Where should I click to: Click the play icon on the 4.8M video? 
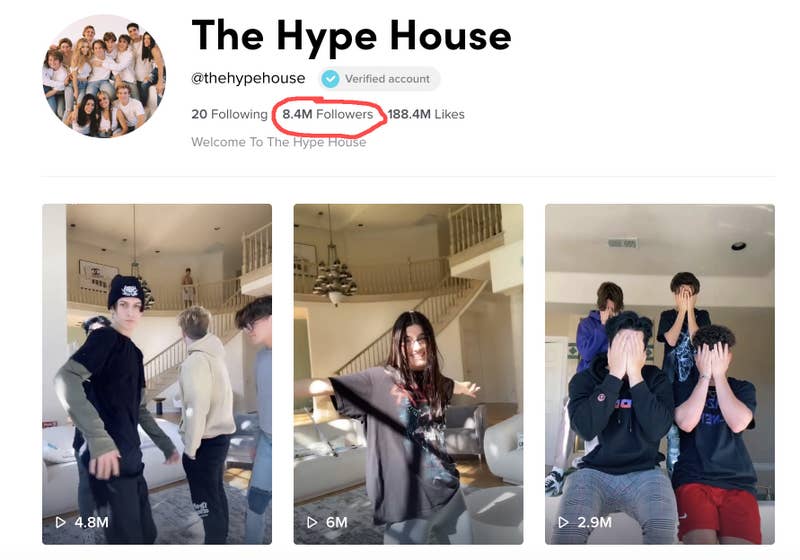60,522
